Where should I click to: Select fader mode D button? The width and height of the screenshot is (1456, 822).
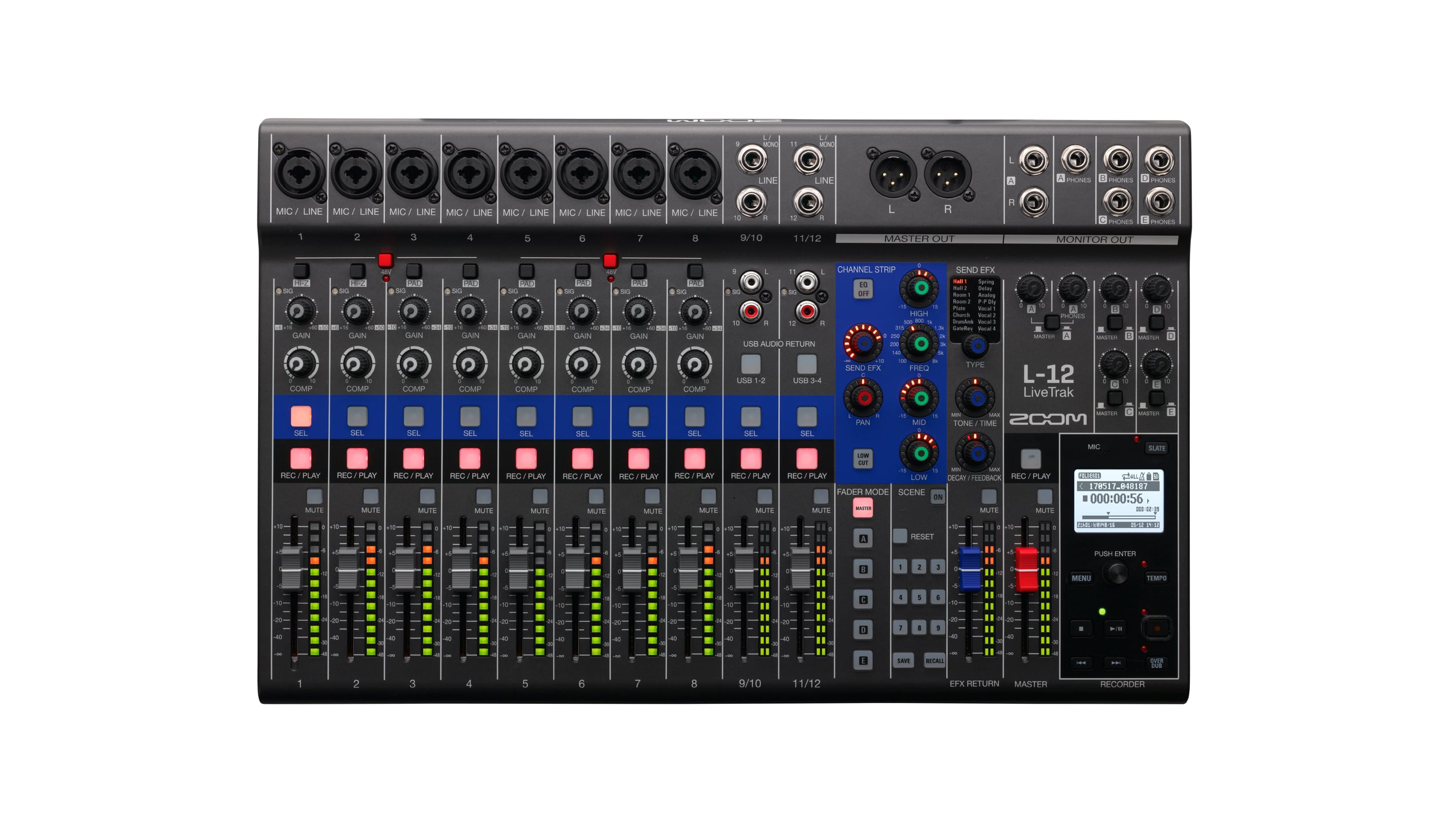pyautogui.click(x=863, y=630)
